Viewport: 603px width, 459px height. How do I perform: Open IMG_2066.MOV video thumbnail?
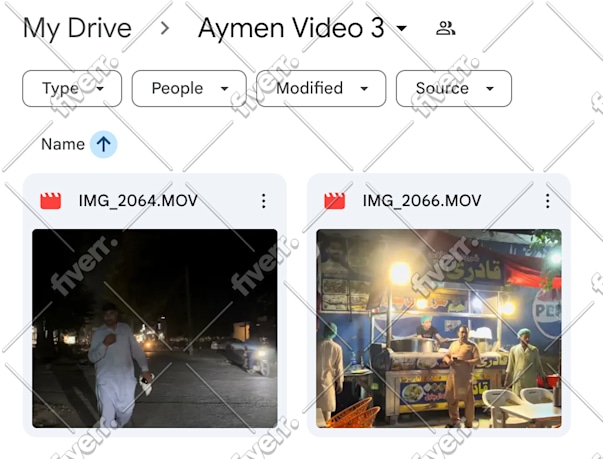(x=439, y=328)
